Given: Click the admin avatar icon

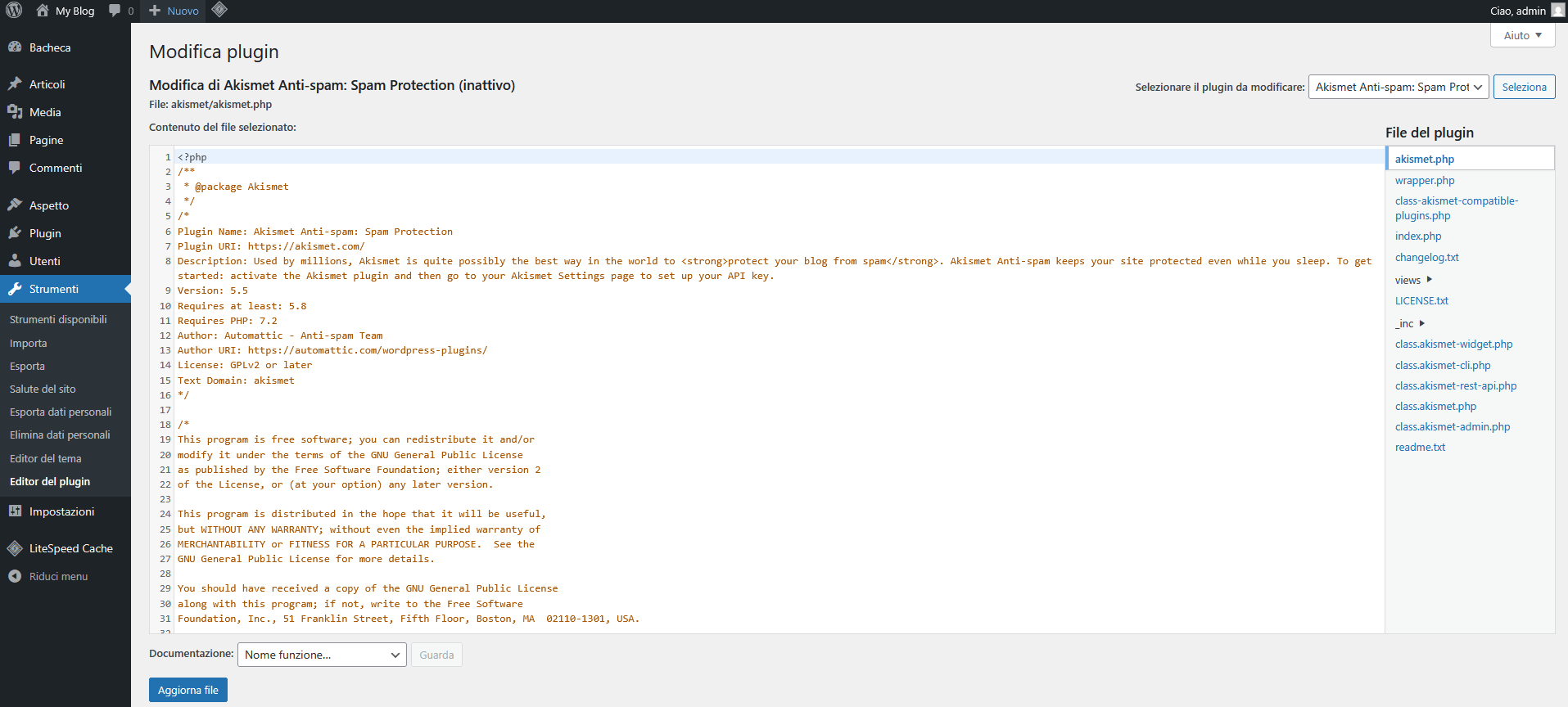Looking at the screenshot, I should pyautogui.click(x=1558, y=11).
